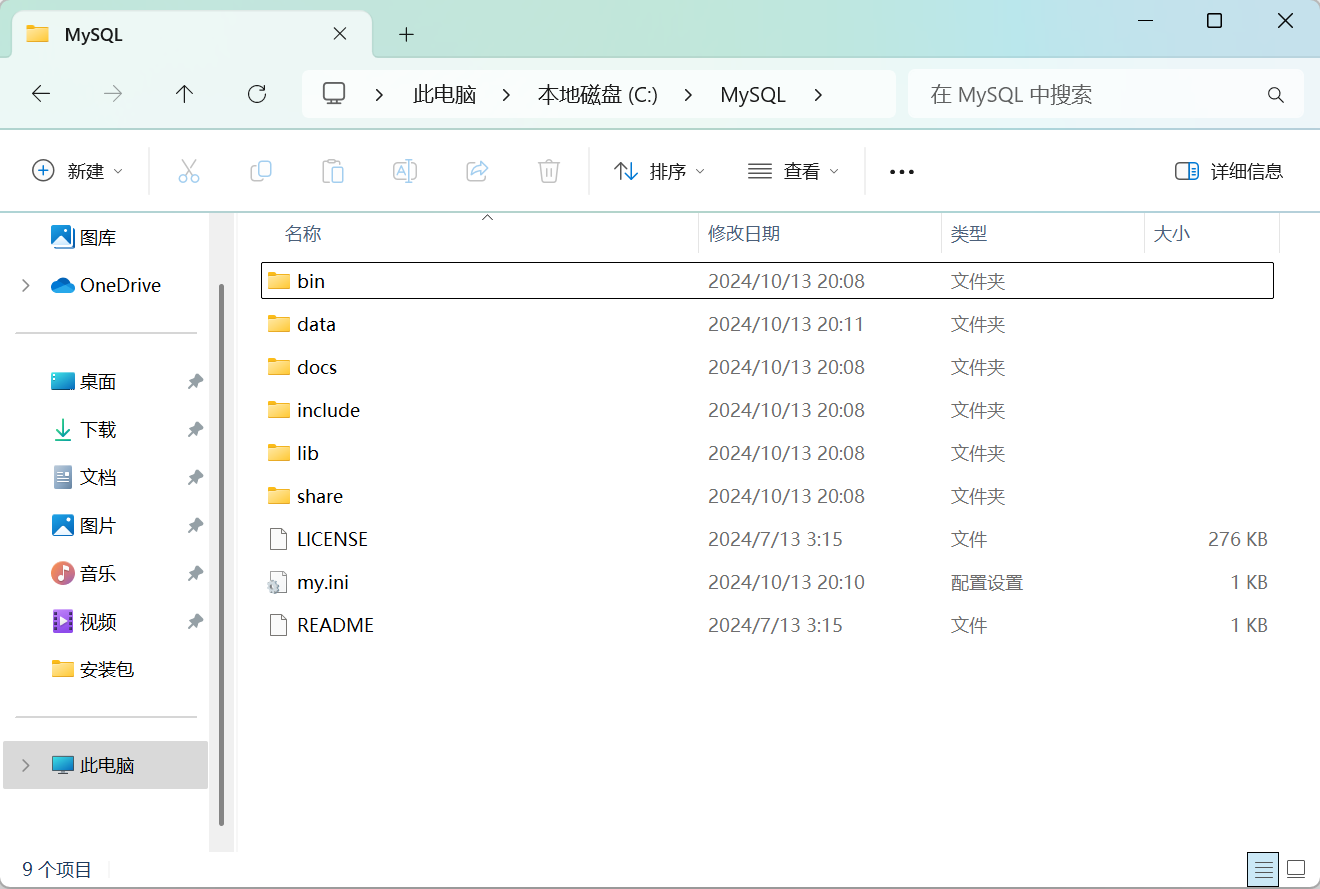Click MySQL in the address path

tap(753, 95)
